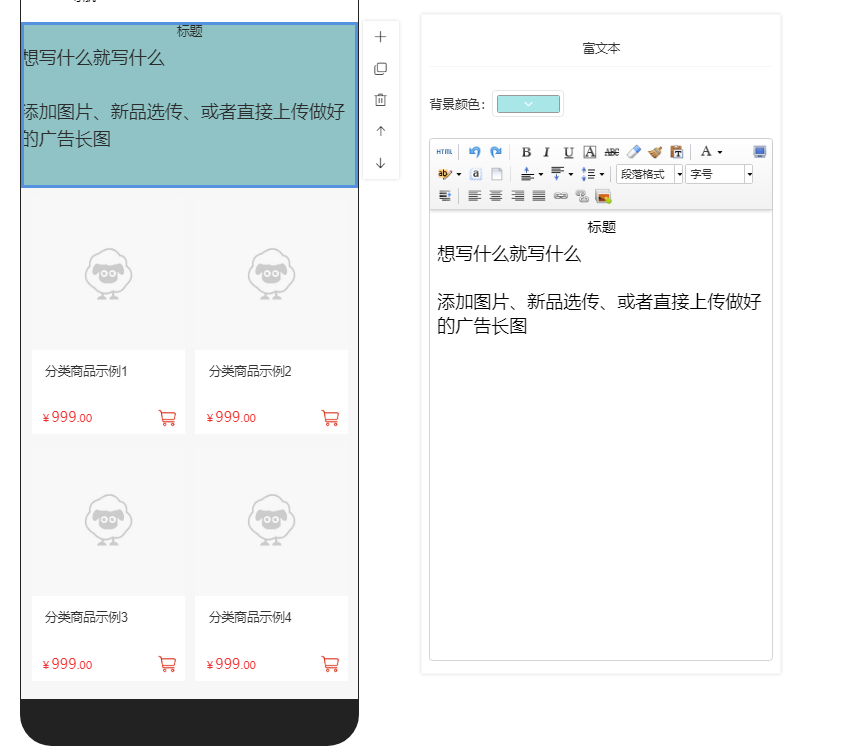Click the undo arrow in editor toolbar
Image resolution: width=848 pixels, height=749 pixels.
475,152
